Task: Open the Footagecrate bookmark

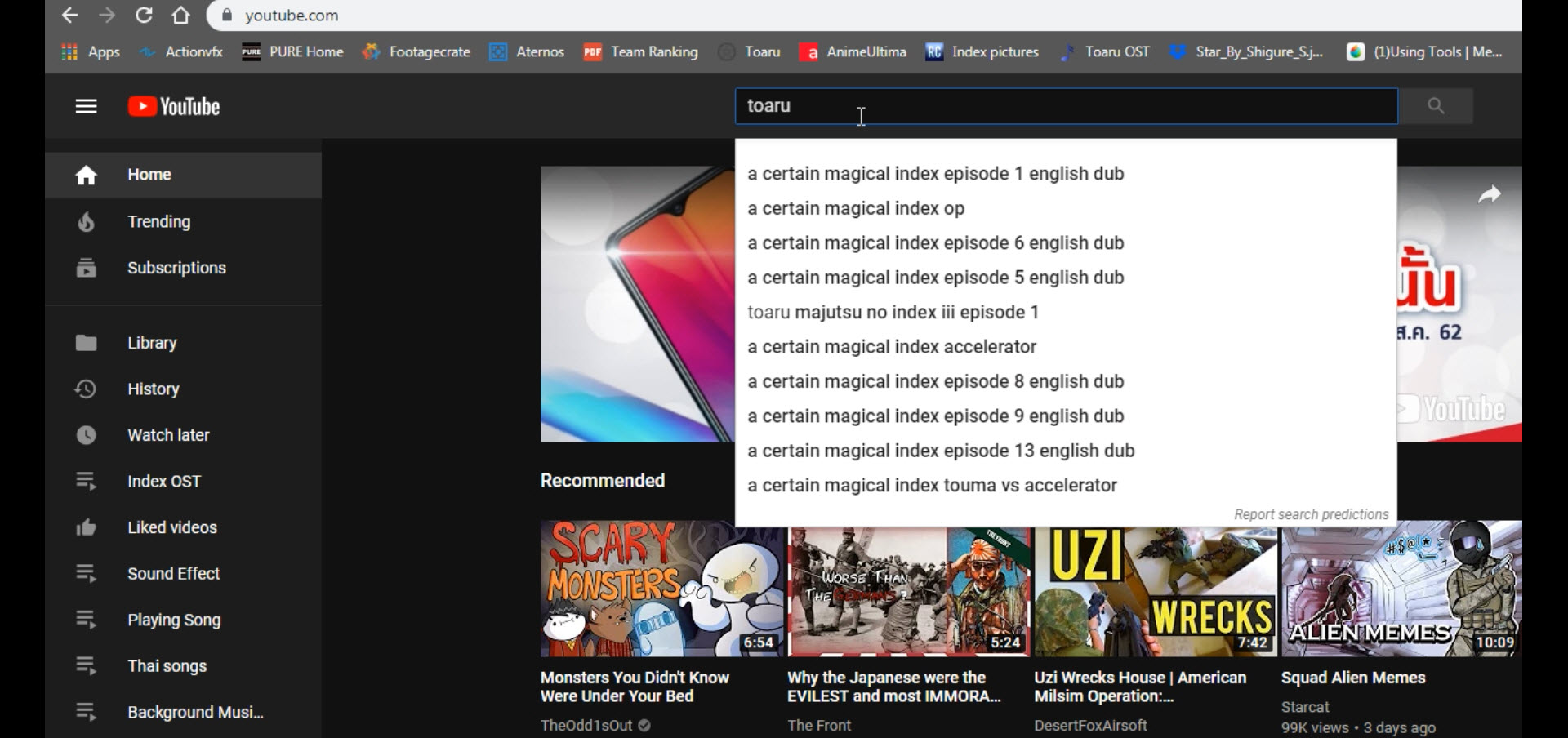Action: tap(416, 51)
